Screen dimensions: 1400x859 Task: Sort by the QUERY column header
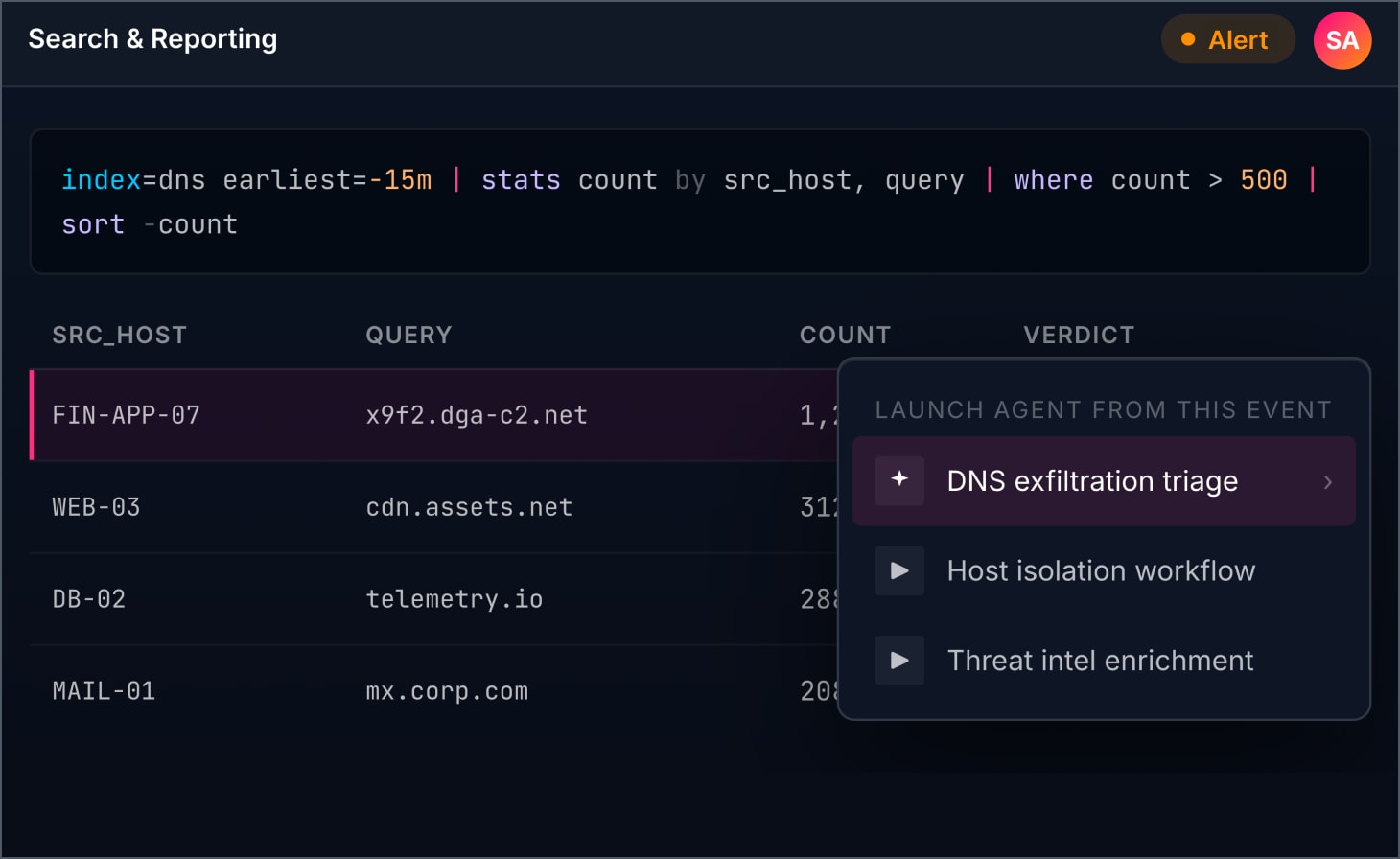pos(408,335)
